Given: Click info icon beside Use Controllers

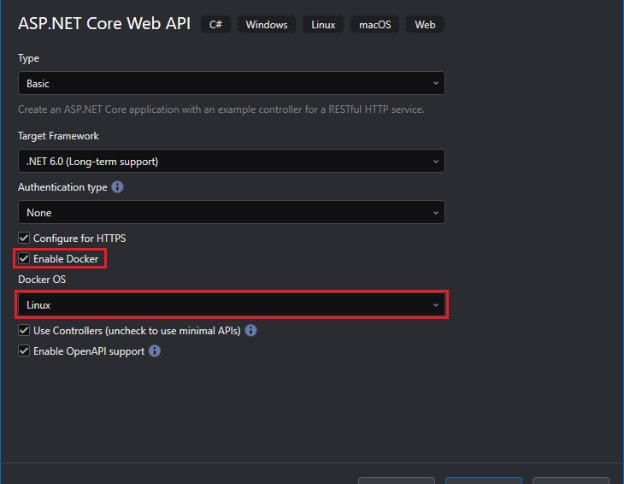Looking at the screenshot, I should [251, 330].
